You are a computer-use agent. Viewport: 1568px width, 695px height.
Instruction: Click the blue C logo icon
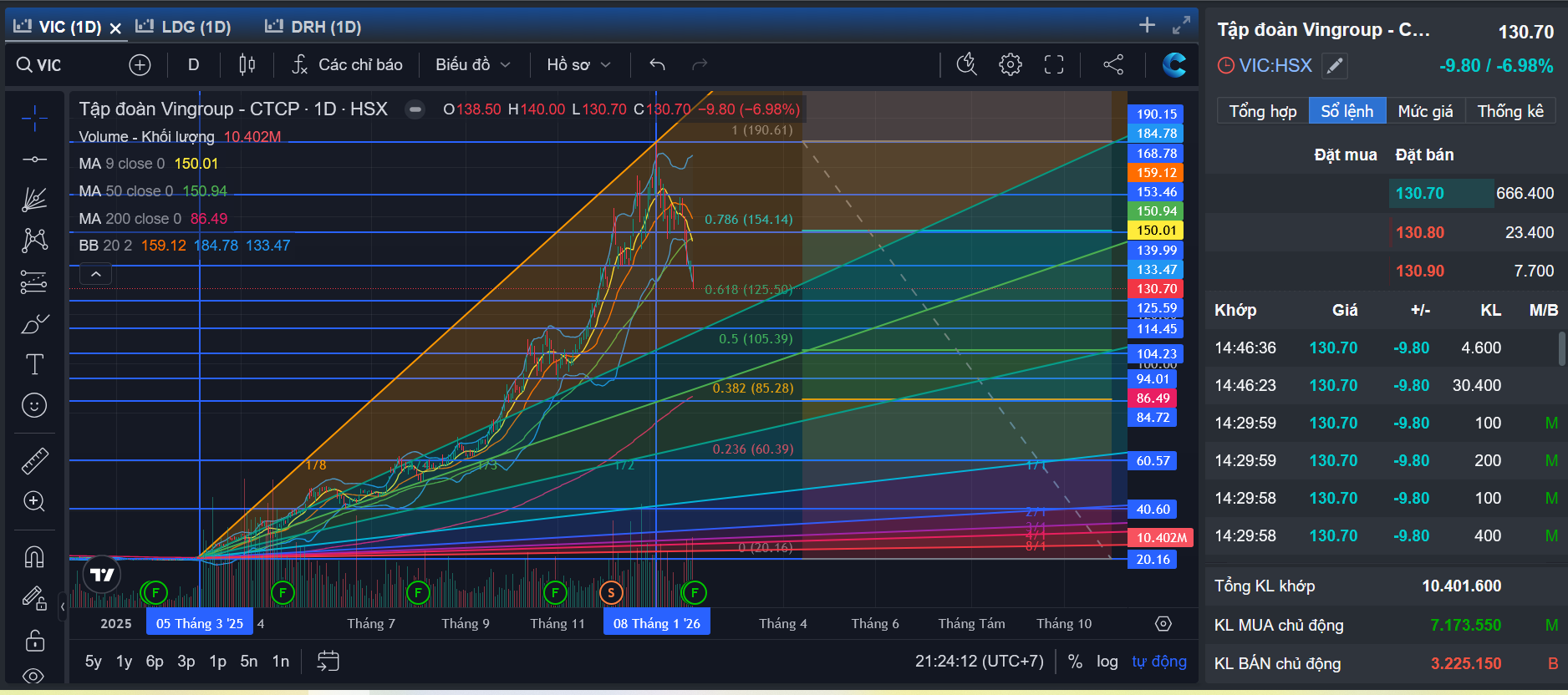click(x=1174, y=64)
